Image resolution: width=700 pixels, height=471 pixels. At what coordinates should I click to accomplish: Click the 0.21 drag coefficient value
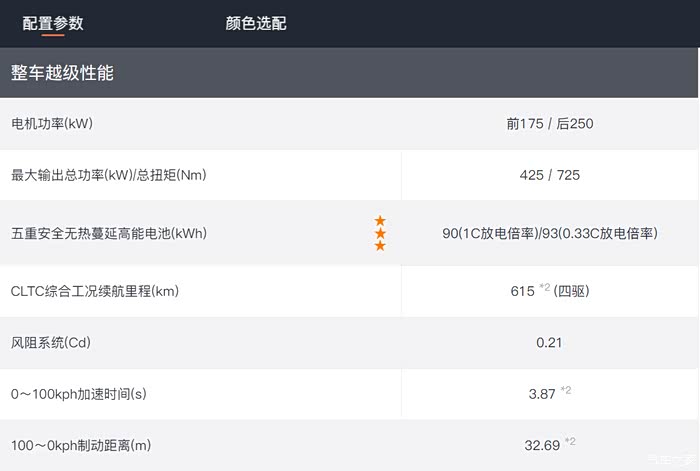click(549, 343)
